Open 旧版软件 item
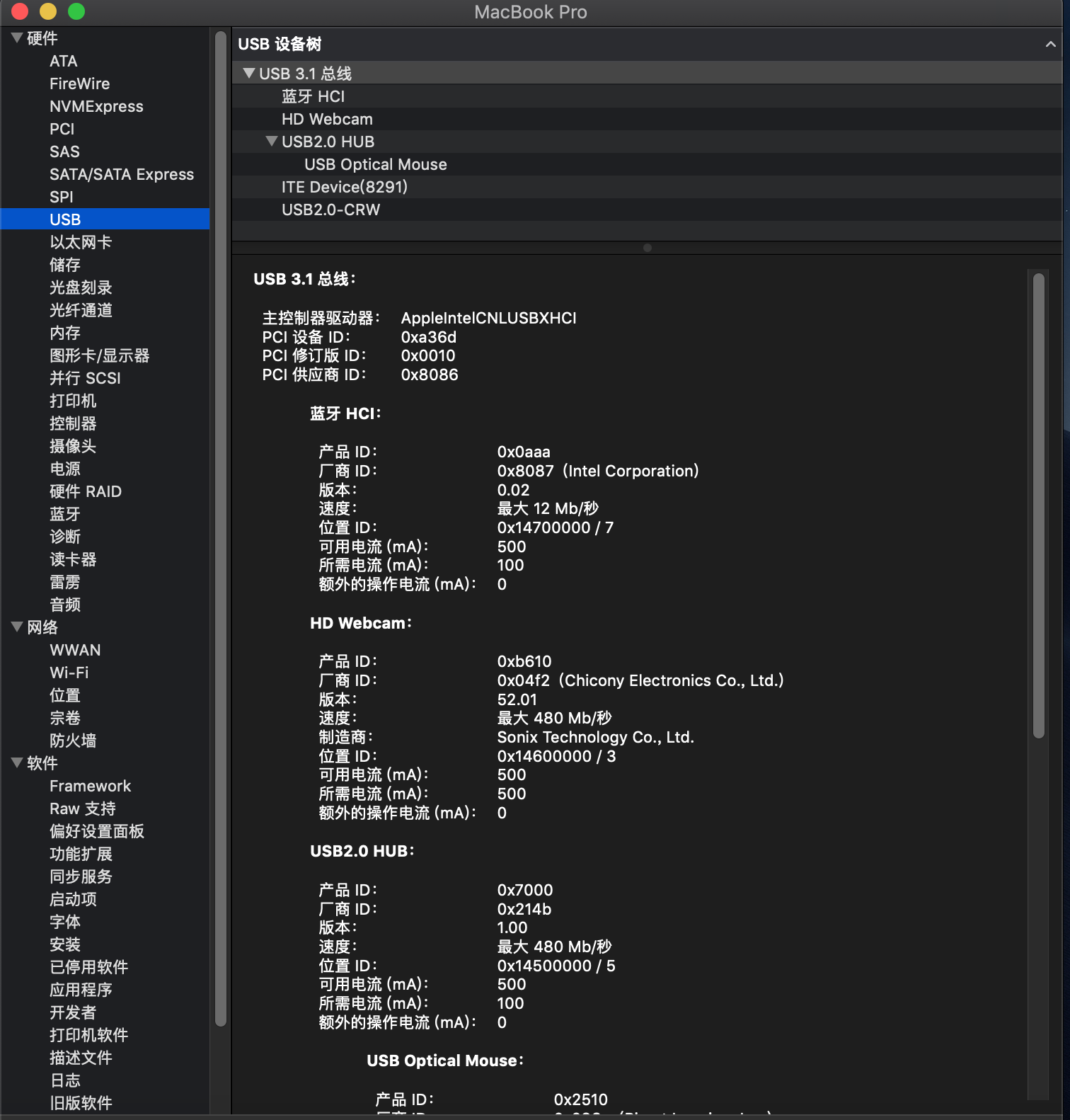Screen dimensions: 1070x1120 click(x=81, y=1103)
